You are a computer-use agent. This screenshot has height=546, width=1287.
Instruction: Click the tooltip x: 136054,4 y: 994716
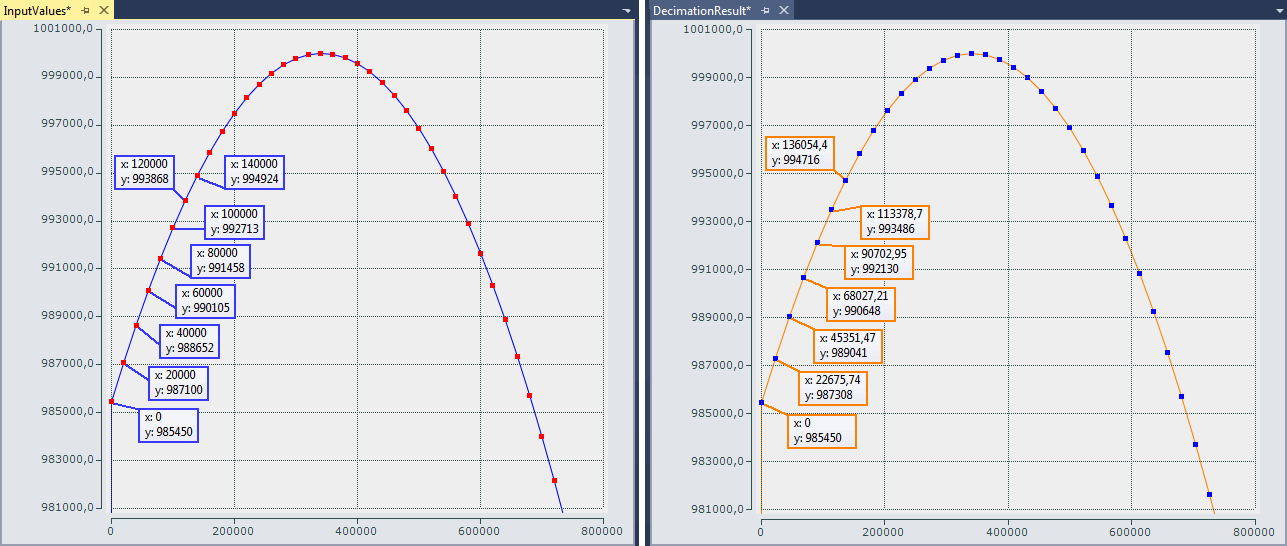click(x=800, y=152)
